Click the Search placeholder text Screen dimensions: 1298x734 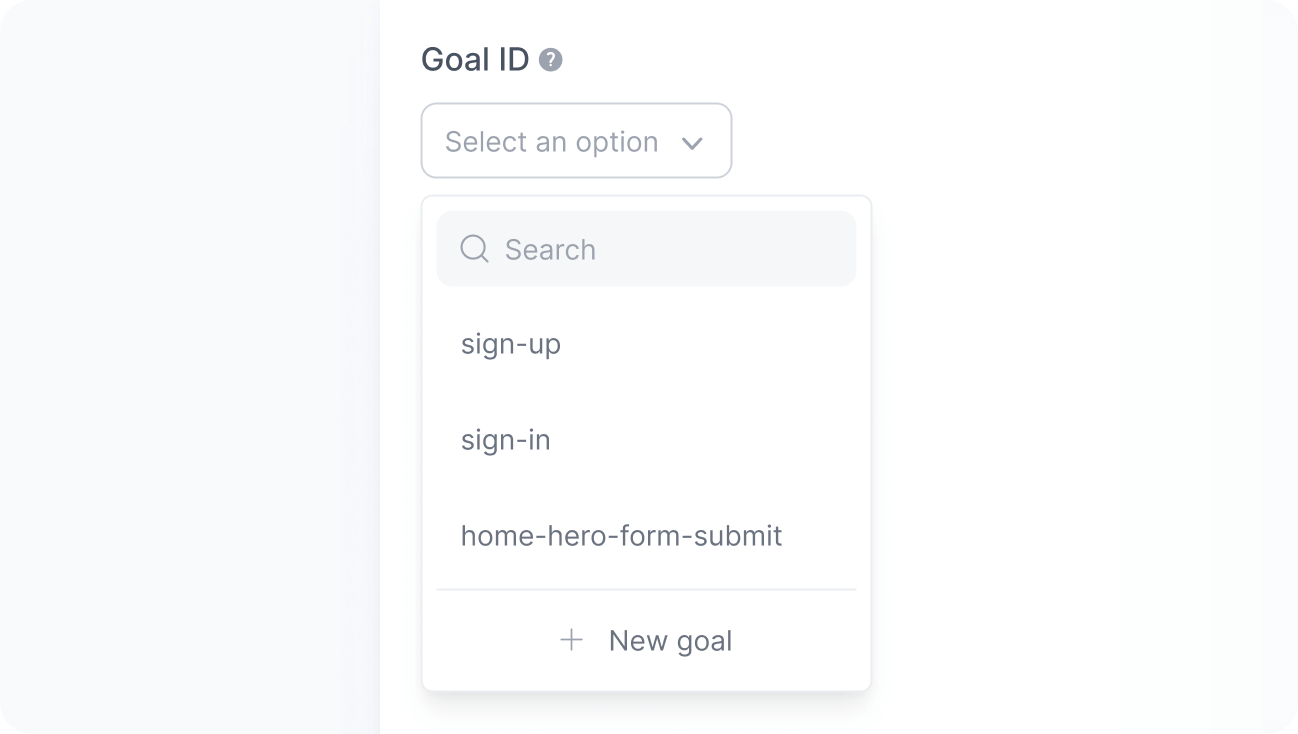click(x=550, y=249)
